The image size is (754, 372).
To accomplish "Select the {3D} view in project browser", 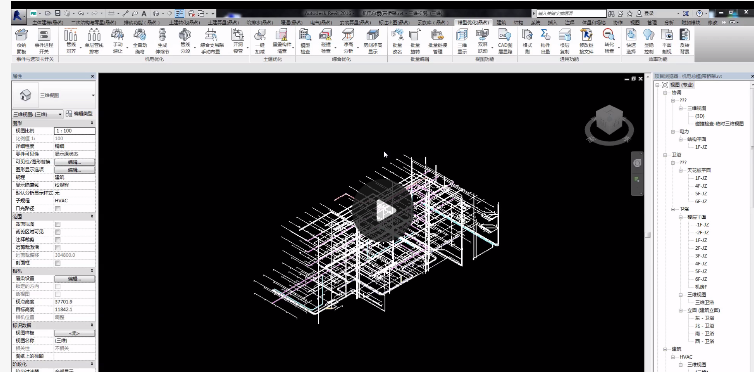I will pyautogui.click(x=700, y=116).
